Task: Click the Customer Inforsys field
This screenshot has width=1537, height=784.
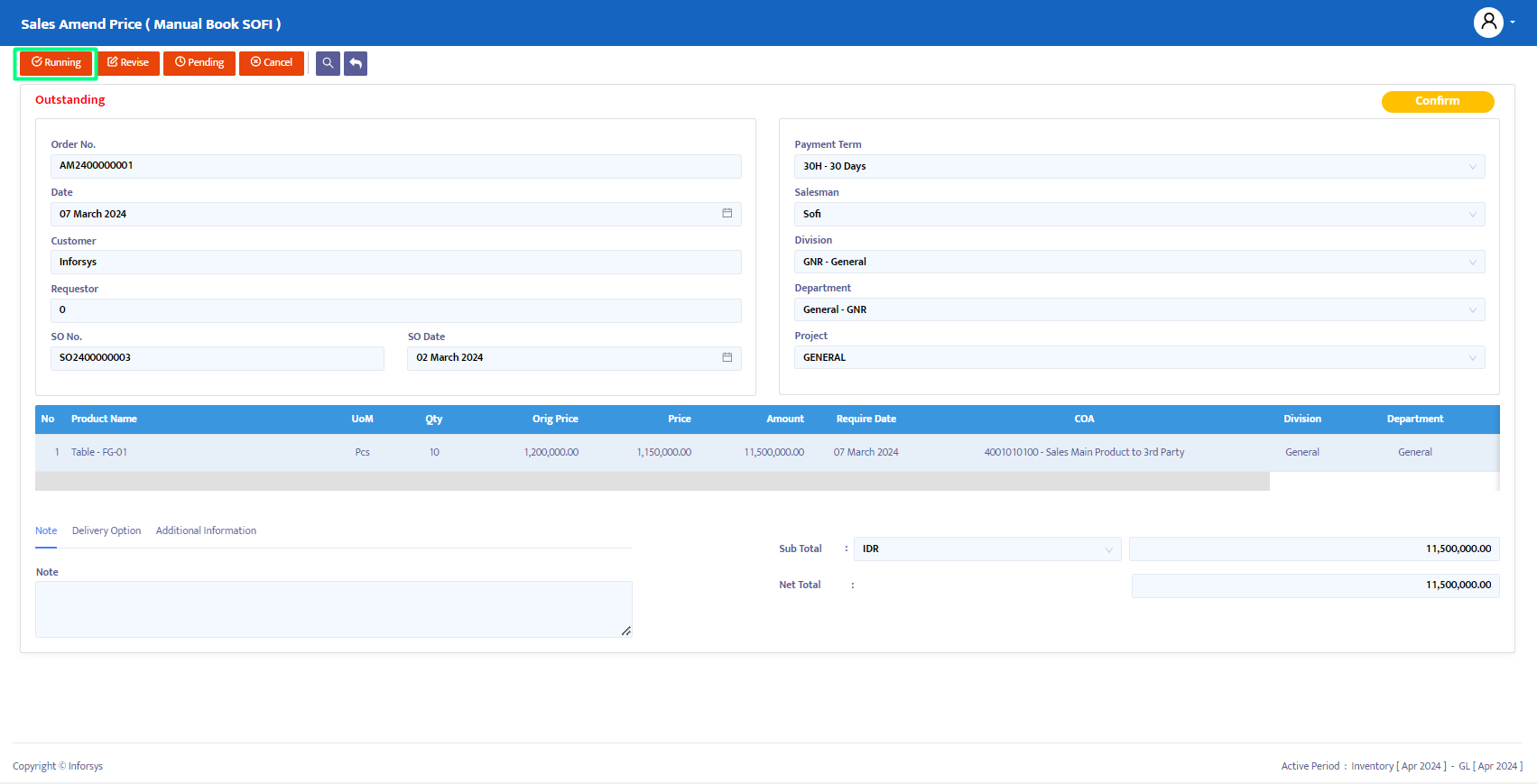Action: tap(396, 262)
